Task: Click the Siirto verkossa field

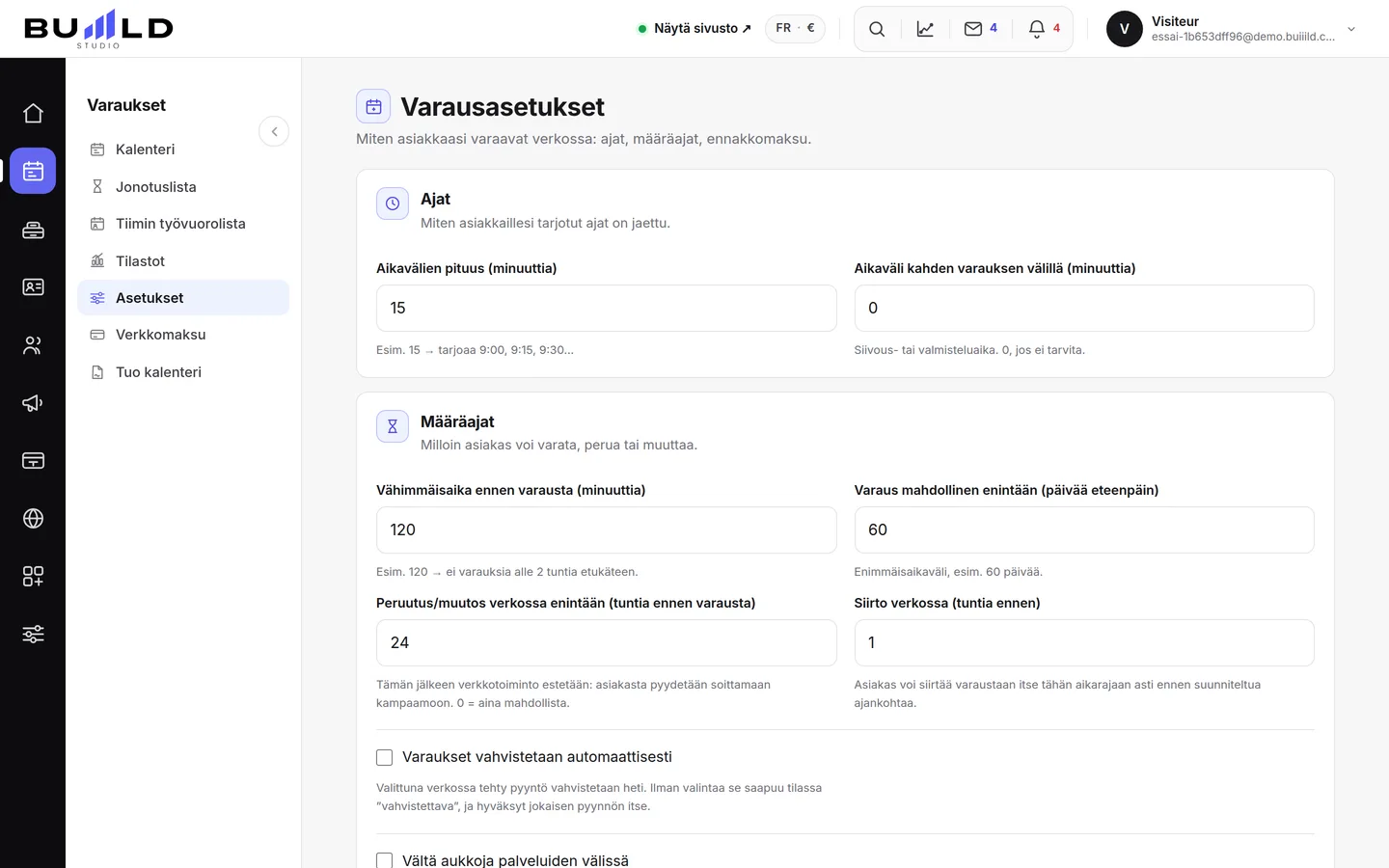Action: pos(1084,642)
